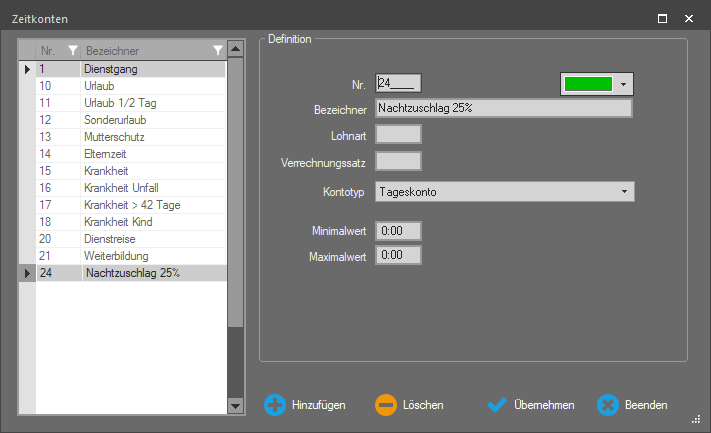Focus the Lohnart input field
This screenshot has height=433, width=711.
pos(398,134)
